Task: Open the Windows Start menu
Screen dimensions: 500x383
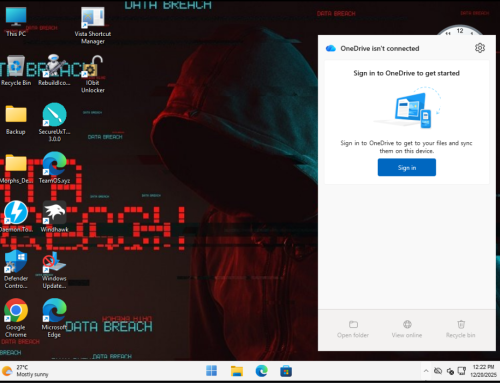Action: click(x=211, y=371)
